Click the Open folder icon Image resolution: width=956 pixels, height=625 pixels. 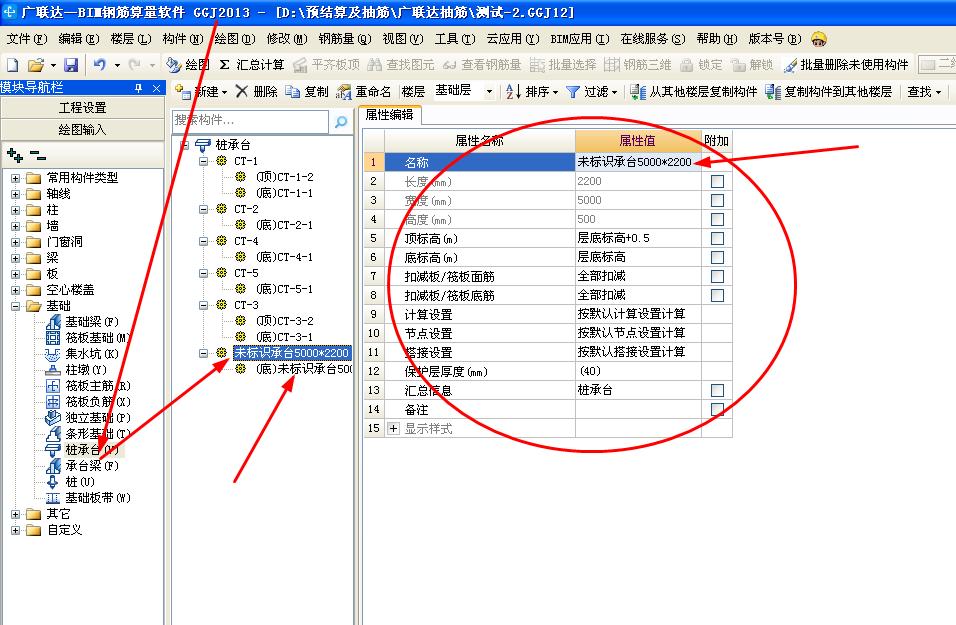point(36,65)
